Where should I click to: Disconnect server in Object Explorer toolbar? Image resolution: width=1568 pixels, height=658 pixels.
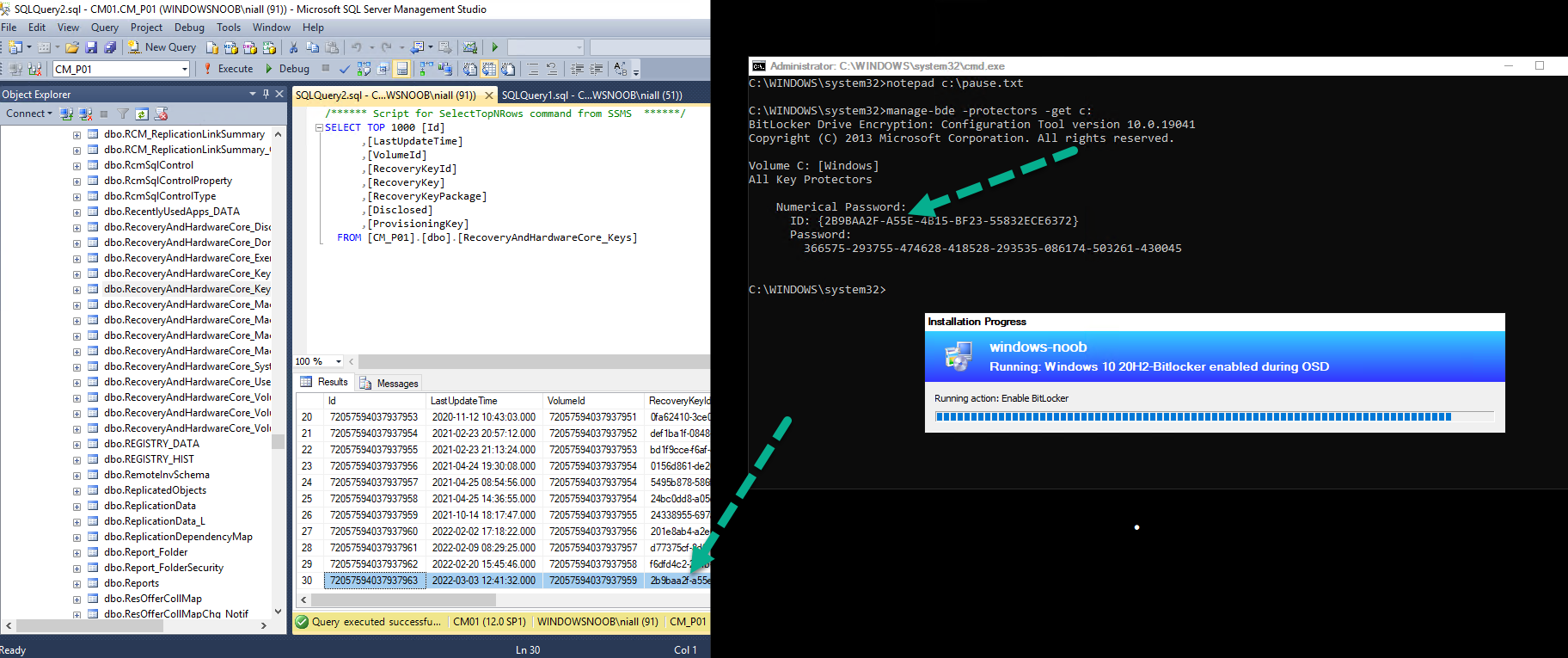click(x=85, y=114)
